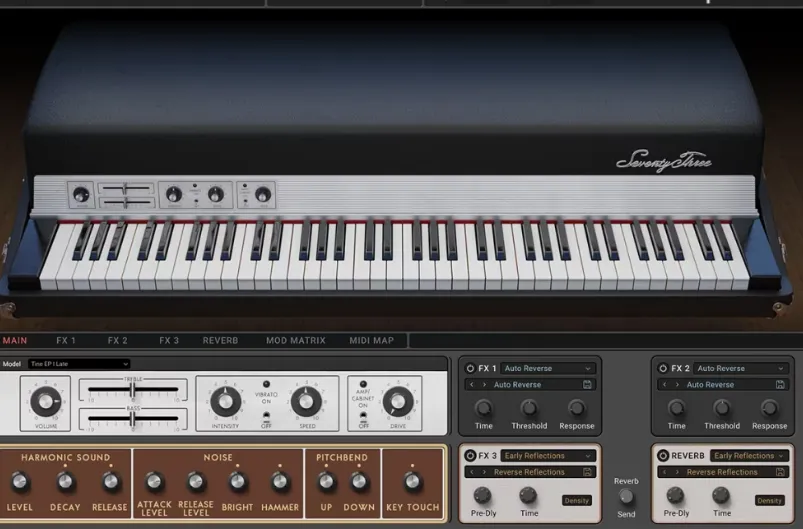Screen dimensions: 803x529
Task: Toggle the FX 2 power button
Action: pyautogui.click(x=663, y=368)
